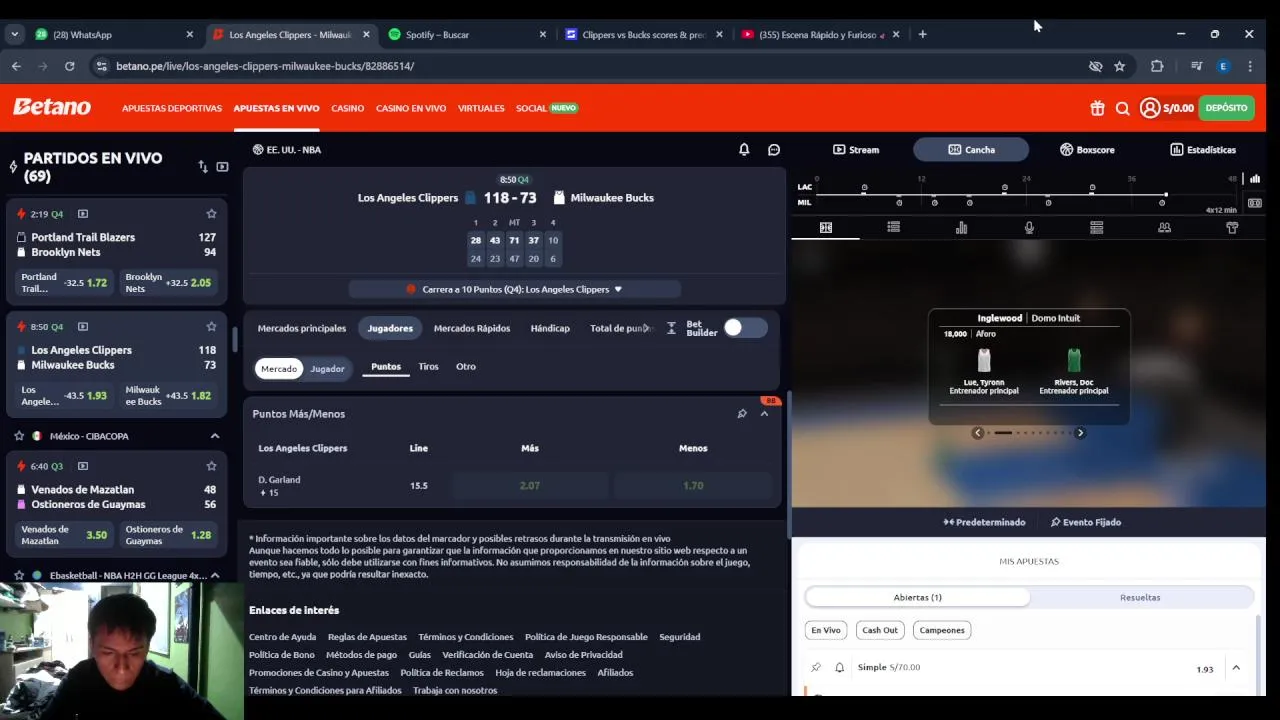Select Mercados Rápidos tab

(472, 328)
